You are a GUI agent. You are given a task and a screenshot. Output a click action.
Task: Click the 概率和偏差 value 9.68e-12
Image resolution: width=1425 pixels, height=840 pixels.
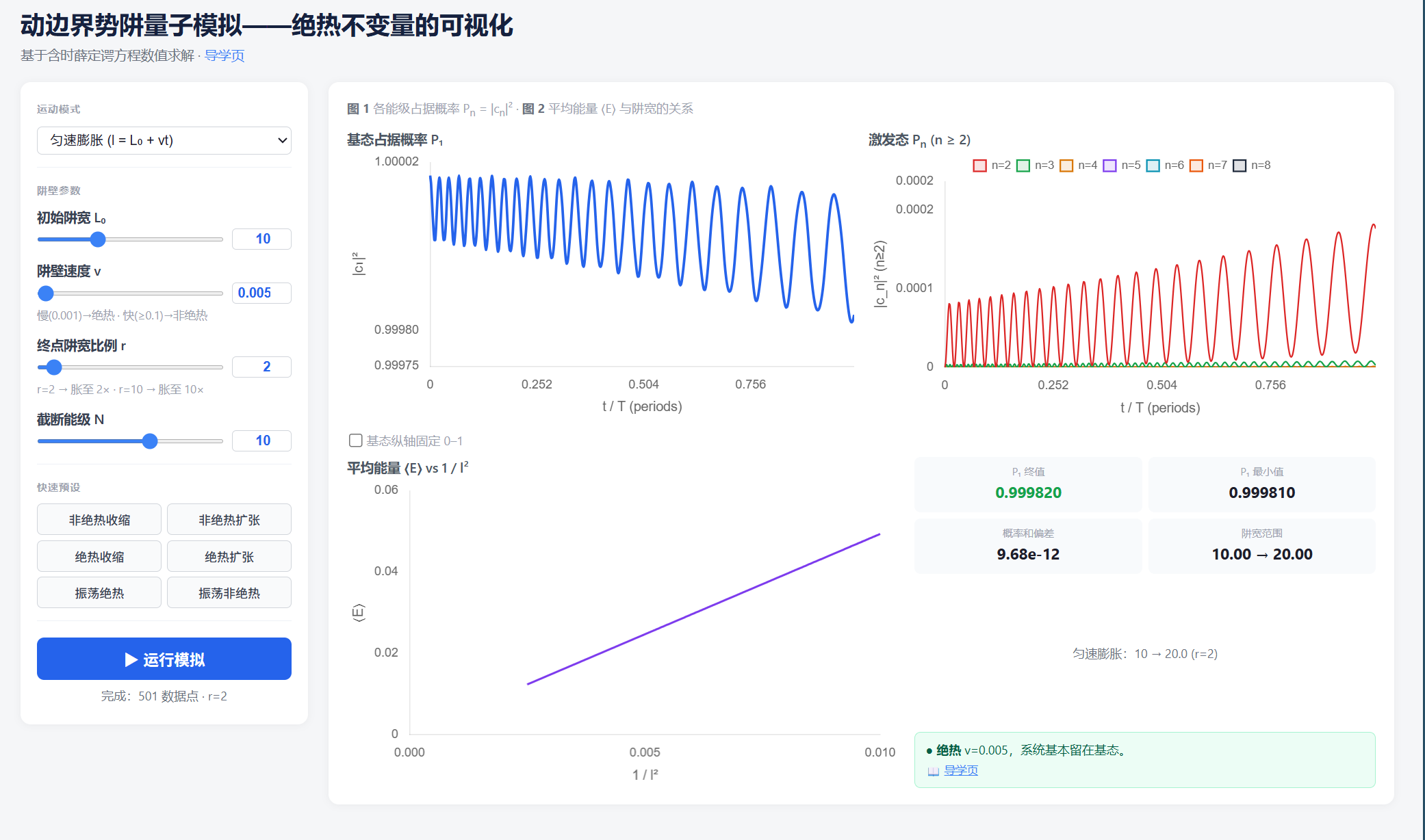pyautogui.click(x=1028, y=554)
